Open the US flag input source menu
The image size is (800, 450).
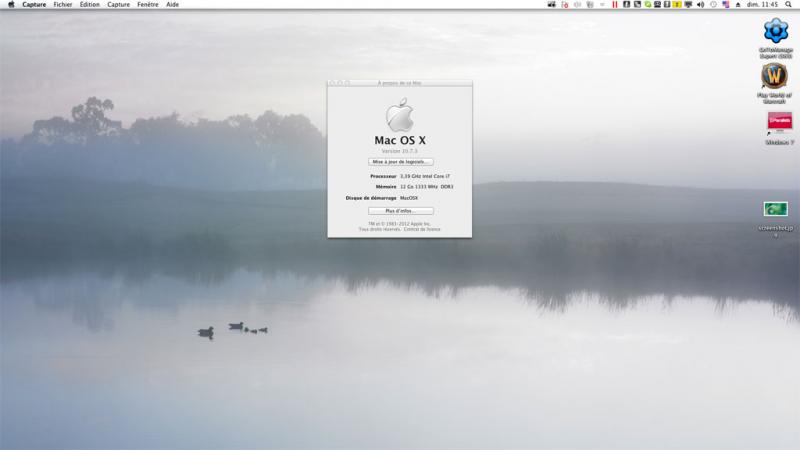click(x=726, y=4)
